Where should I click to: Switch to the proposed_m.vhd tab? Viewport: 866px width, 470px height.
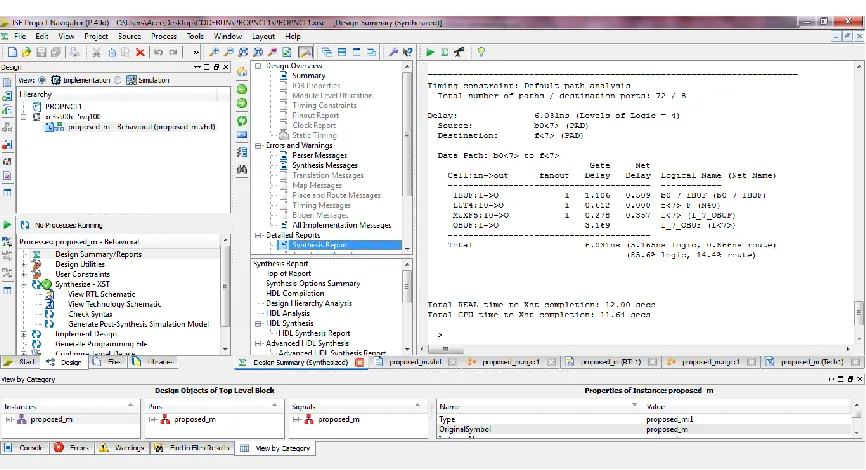coord(415,362)
